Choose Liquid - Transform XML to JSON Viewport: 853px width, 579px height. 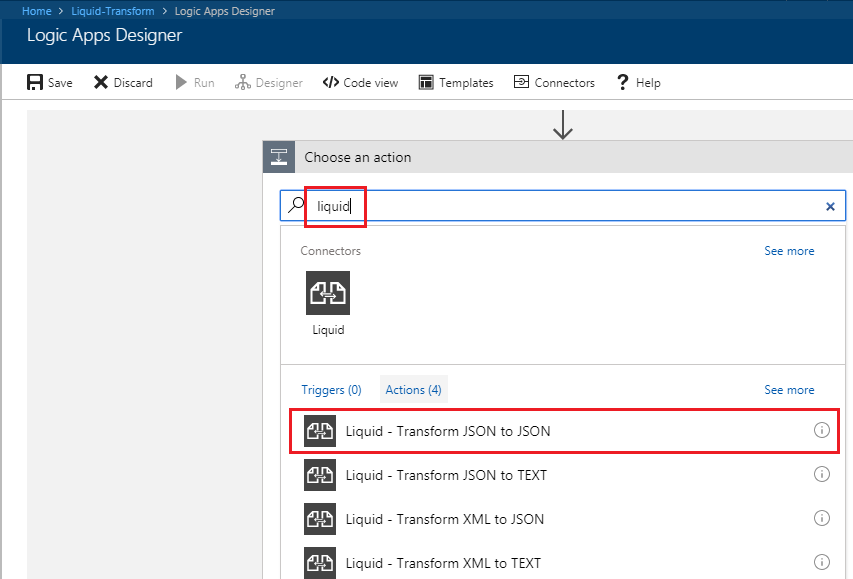(x=564, y=519)
